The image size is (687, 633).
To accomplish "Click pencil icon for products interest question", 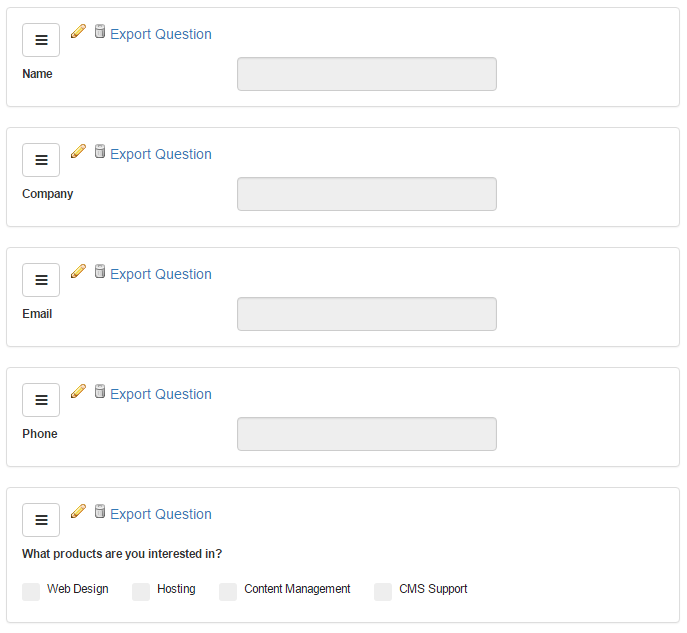I will click(x=78, y=511).
